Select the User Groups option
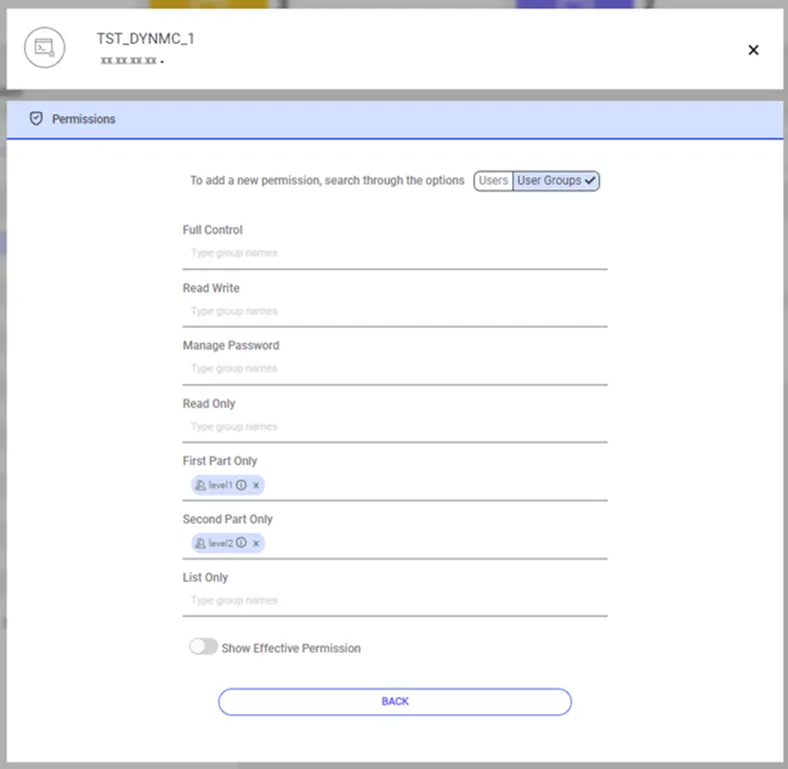The image size is (788, 769). click(x=555, y=180)
